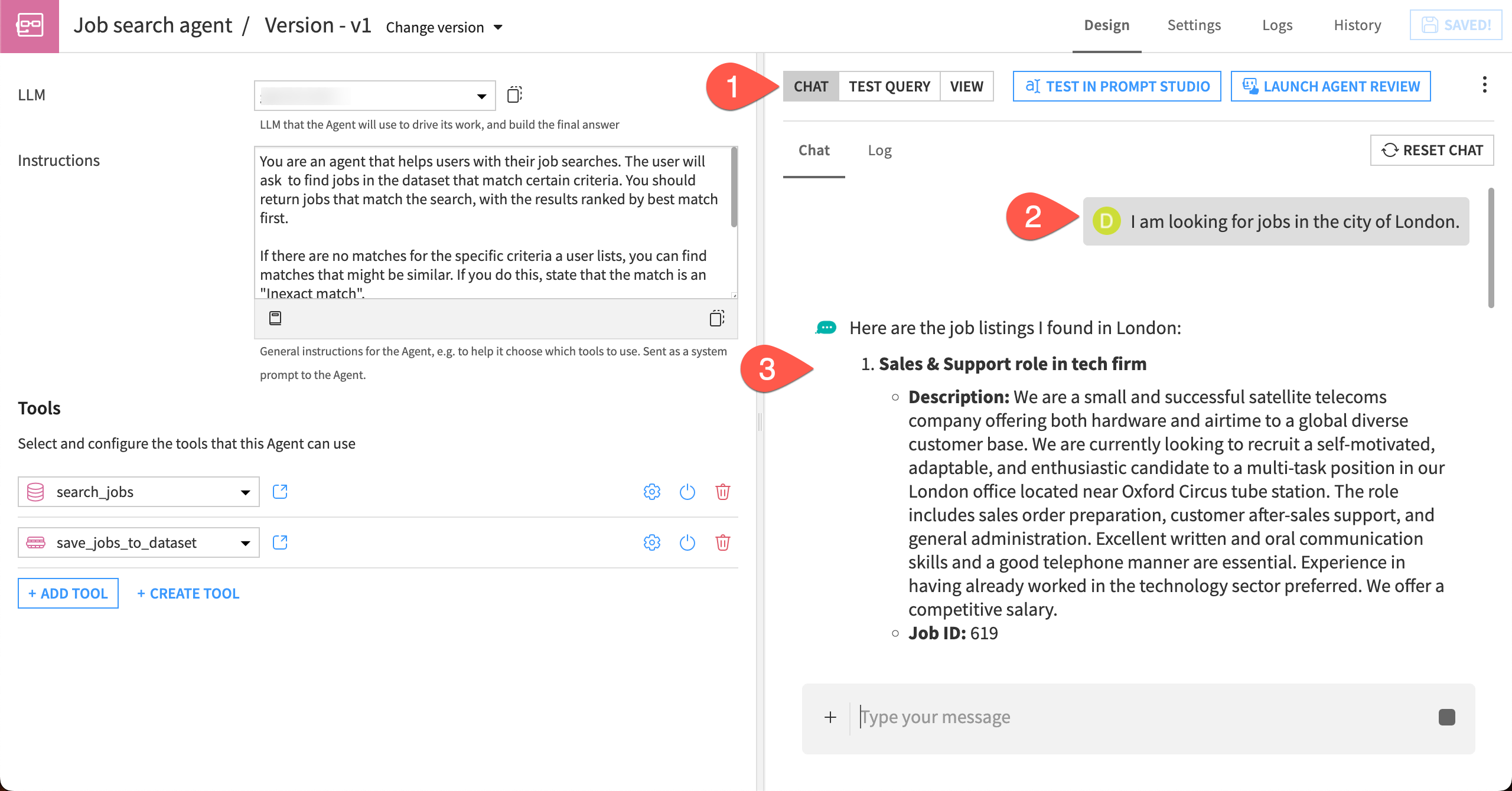Open search_jobs tool in new tab

tap(279, 491)
